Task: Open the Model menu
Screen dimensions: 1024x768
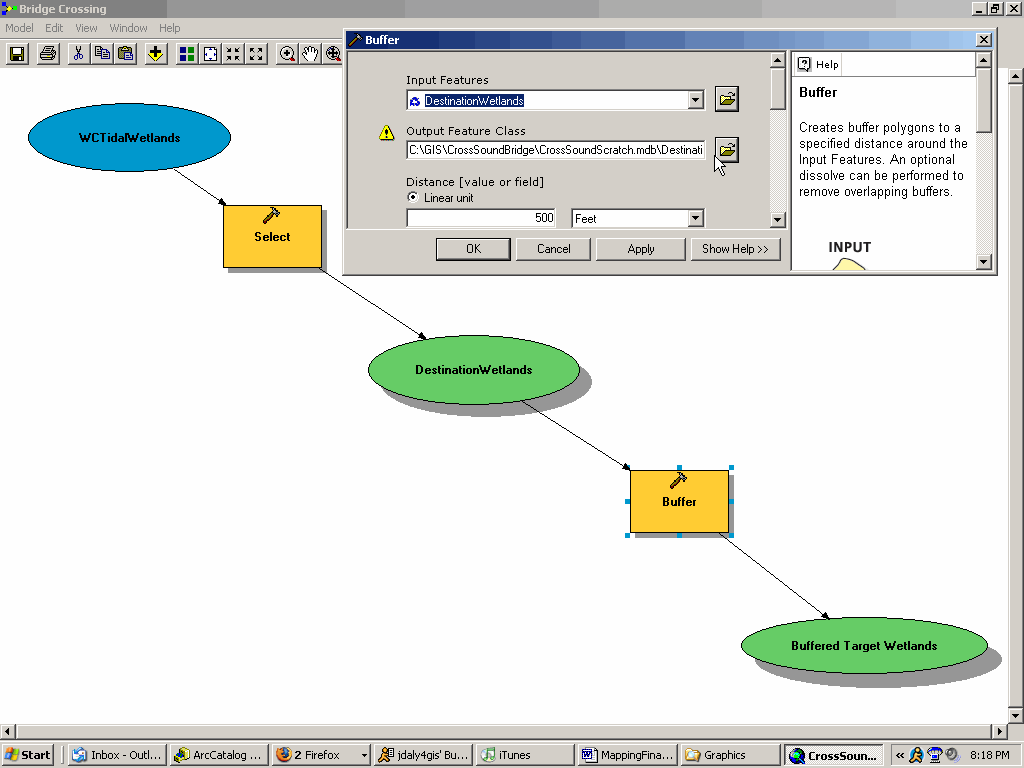Action: tap(19, 28)
